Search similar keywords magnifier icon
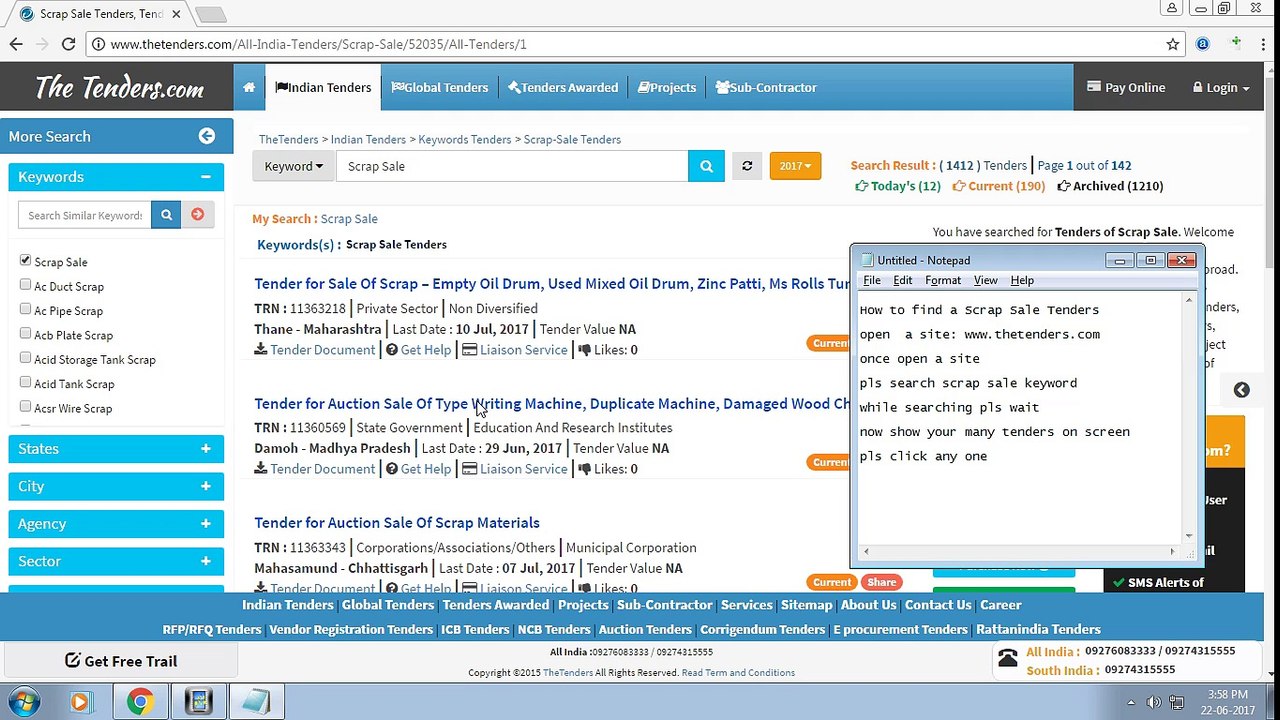Screen dimensions: 1280x720 (166, 214)
